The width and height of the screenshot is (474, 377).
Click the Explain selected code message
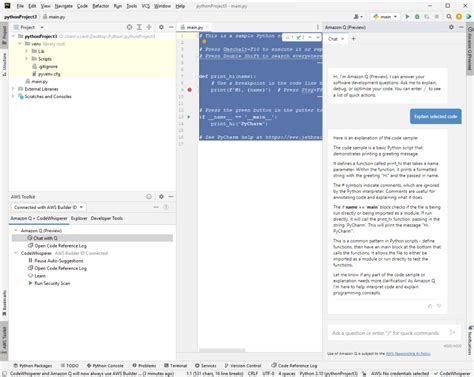pyautogui.click(x=436, y=116)
